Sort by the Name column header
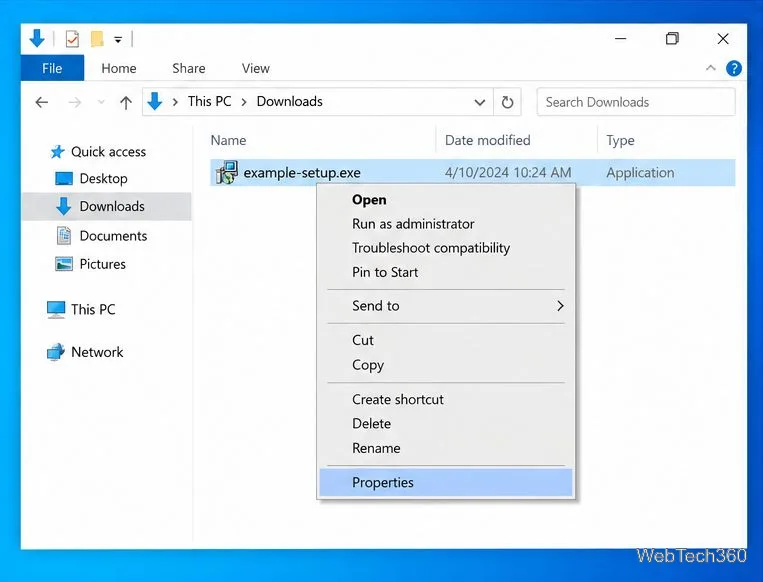 [x=228, y=140]
